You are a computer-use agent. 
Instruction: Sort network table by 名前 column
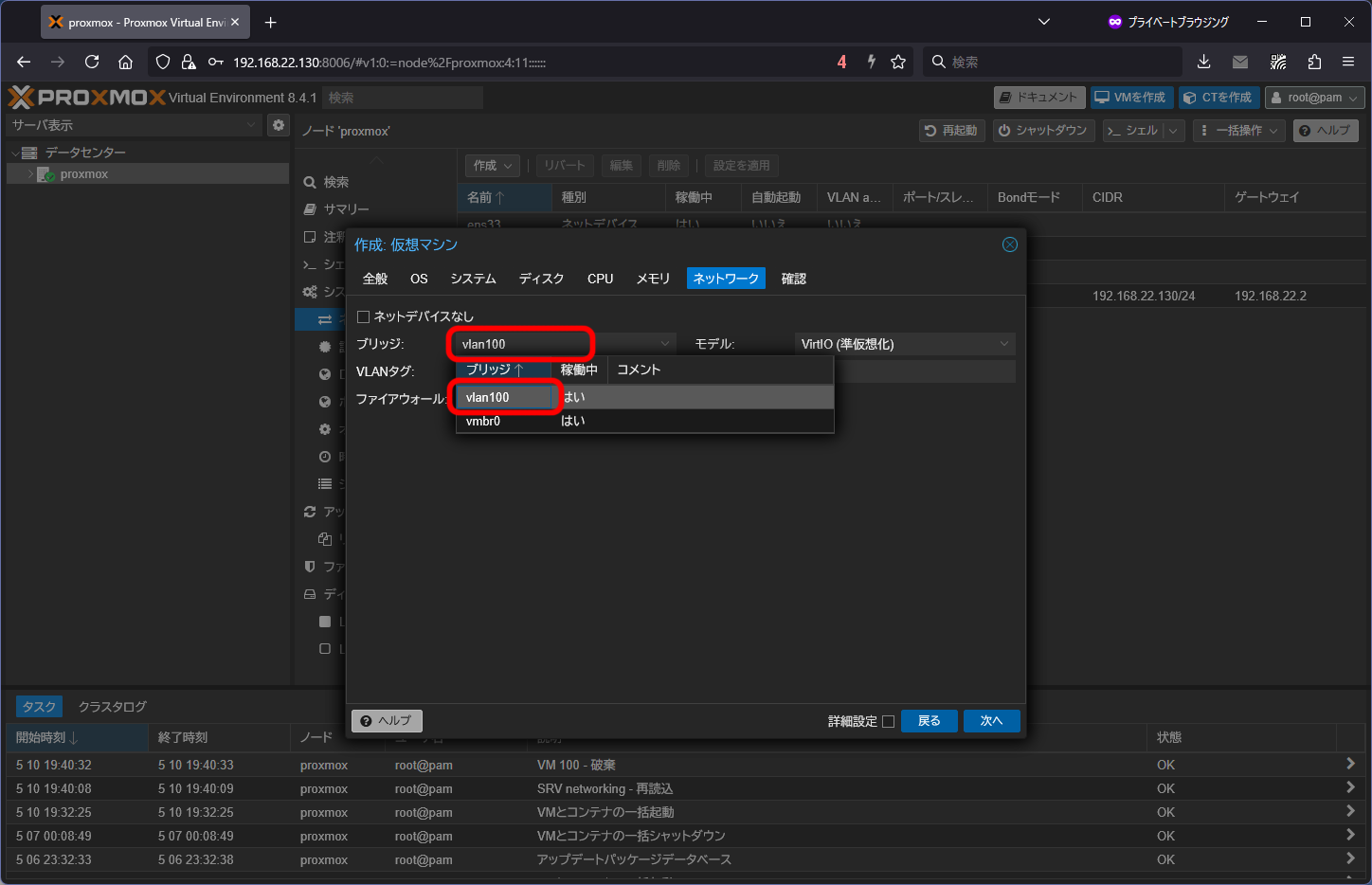click(x=504, y=197)
